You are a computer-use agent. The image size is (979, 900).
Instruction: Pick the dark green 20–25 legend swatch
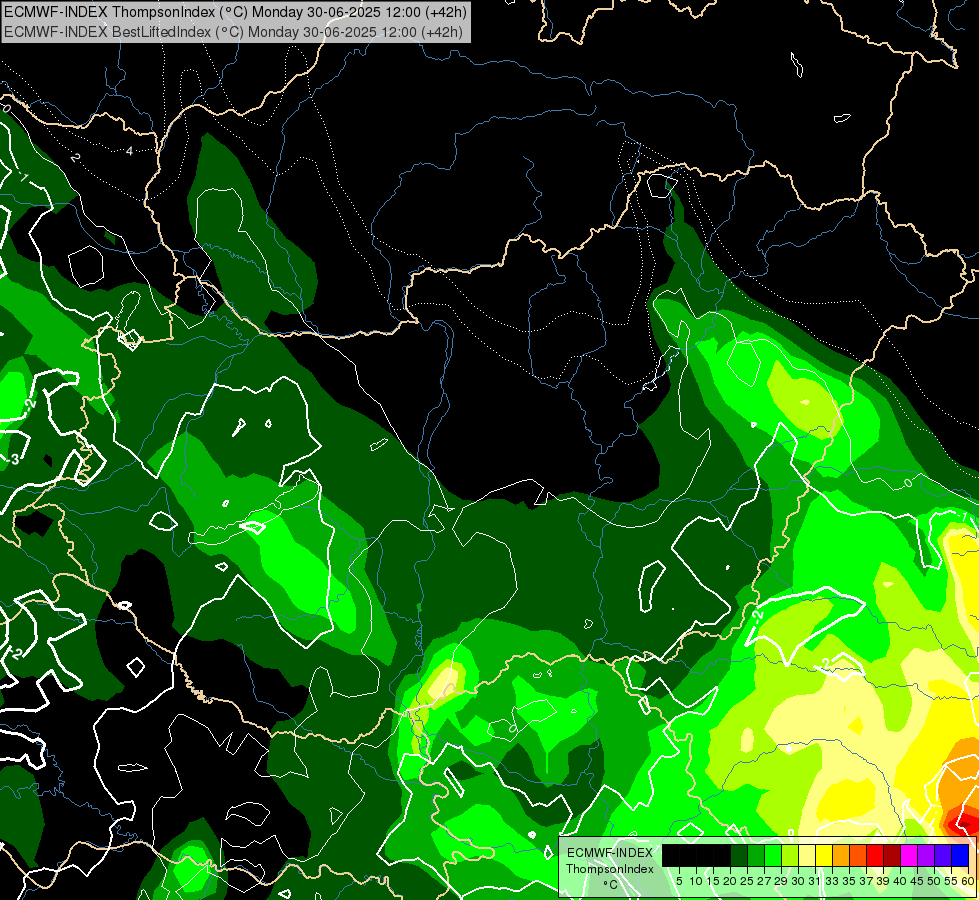click(x=739, y=855)
